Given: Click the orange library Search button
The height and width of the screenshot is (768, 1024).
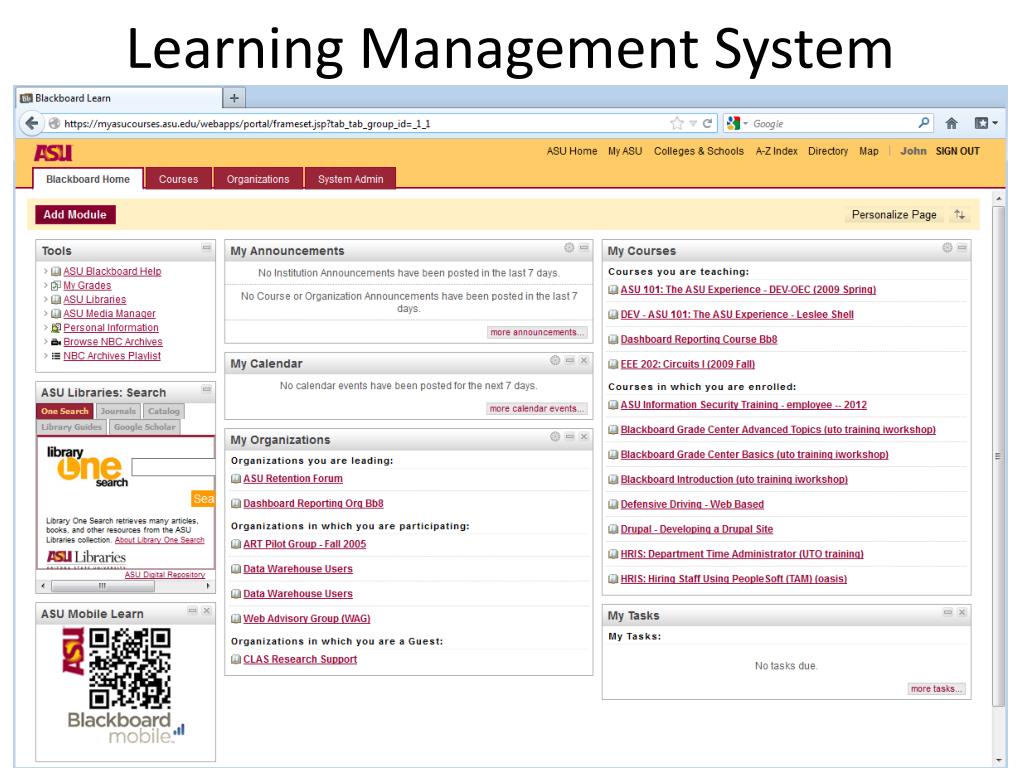Looking at the screenshot, I should pos(203,499).
